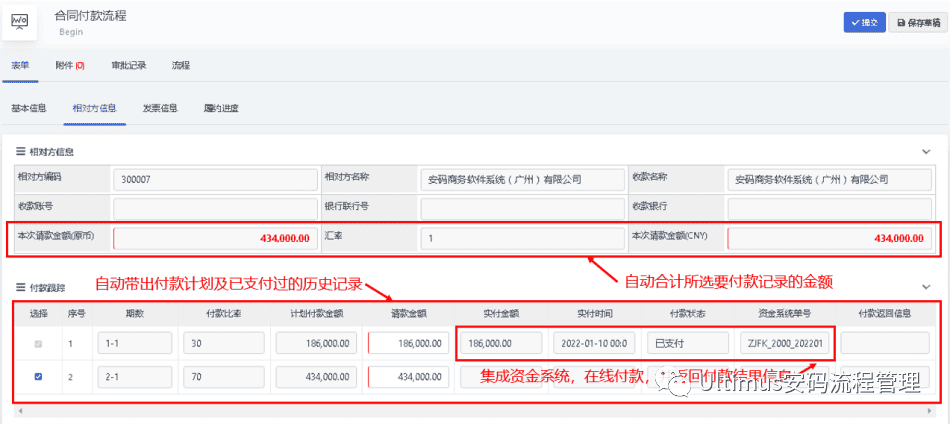Collapse the 相对方信息 section with its chevron

926,152
